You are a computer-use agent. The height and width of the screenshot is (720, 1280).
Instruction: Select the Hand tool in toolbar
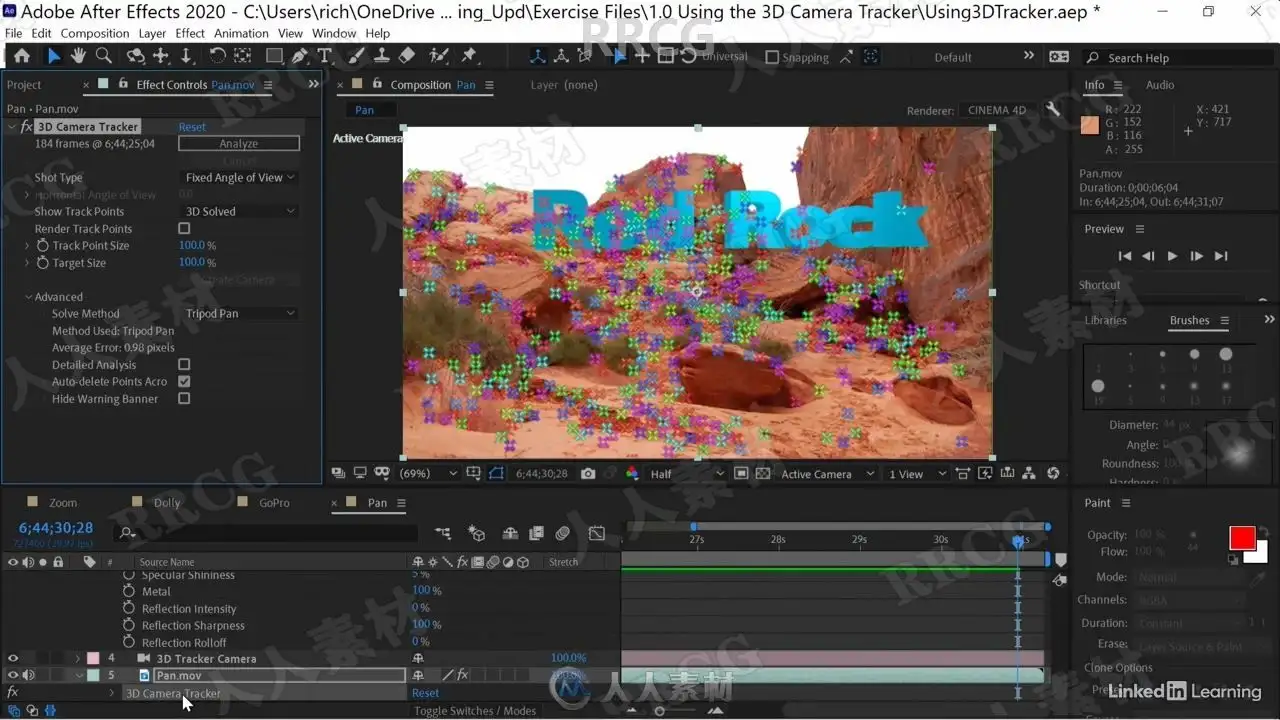[x=78, y=57]
